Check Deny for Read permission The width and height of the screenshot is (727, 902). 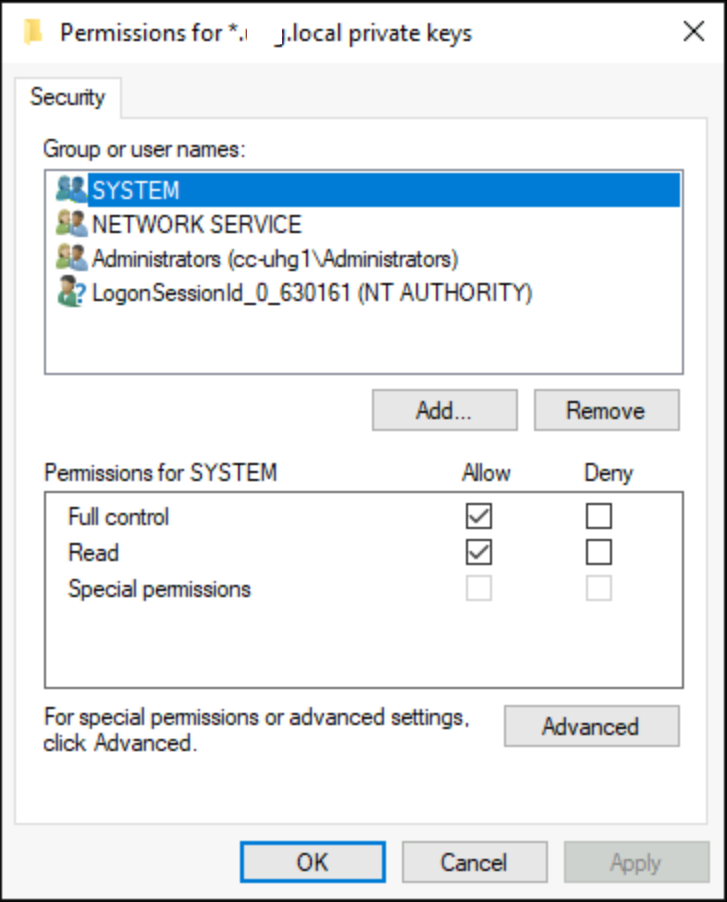tap(600, 552)
